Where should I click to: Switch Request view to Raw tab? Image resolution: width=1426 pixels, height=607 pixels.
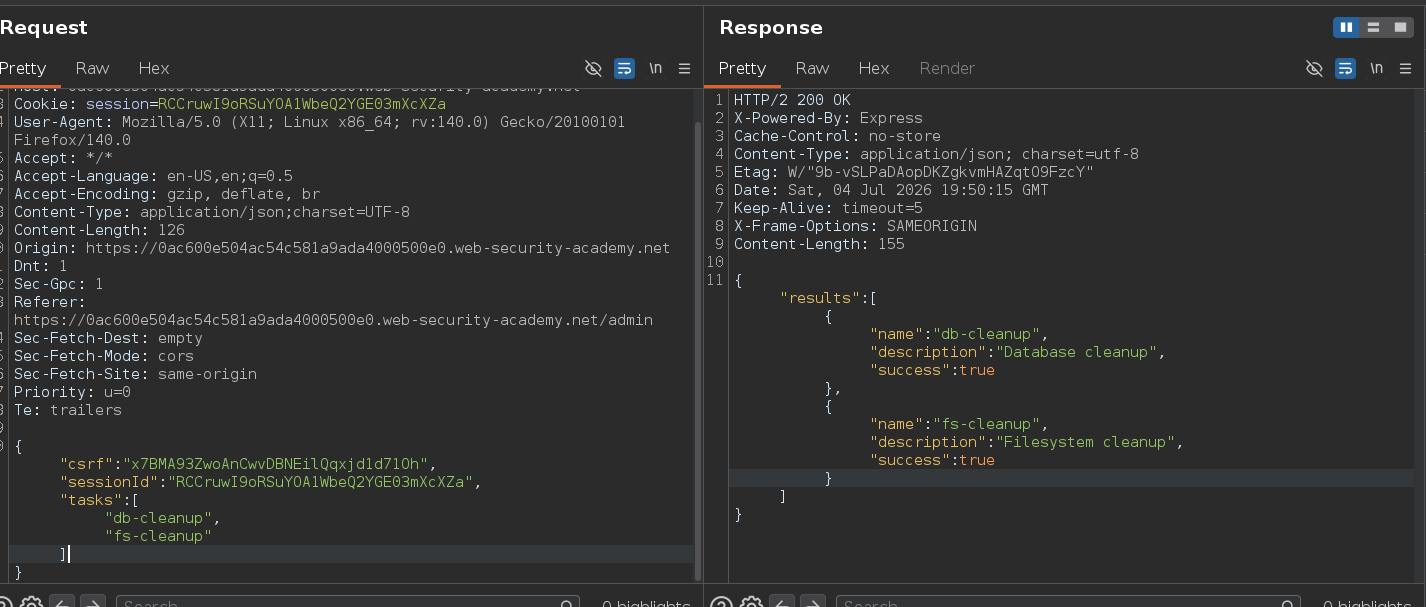pyautogui.click(x=92, y=68)
